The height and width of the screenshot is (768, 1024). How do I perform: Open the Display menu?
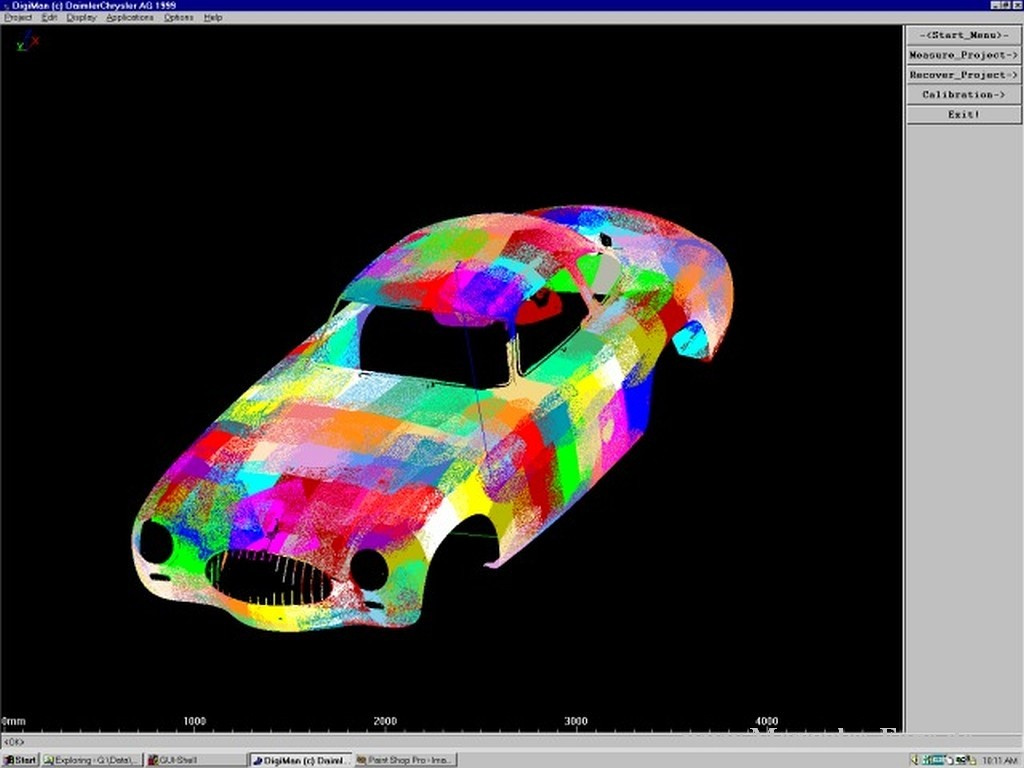pos(81,18)
